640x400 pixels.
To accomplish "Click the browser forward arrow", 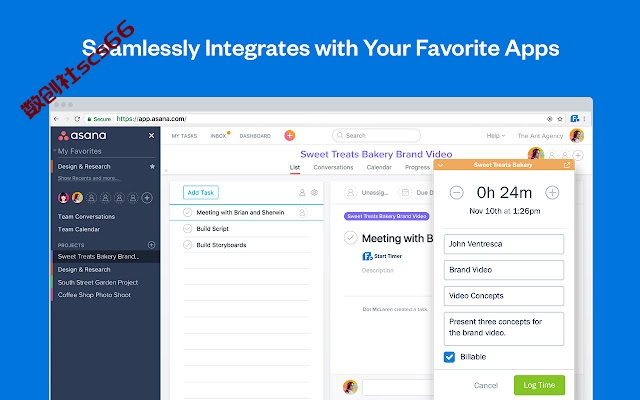I will coord(66,119).
